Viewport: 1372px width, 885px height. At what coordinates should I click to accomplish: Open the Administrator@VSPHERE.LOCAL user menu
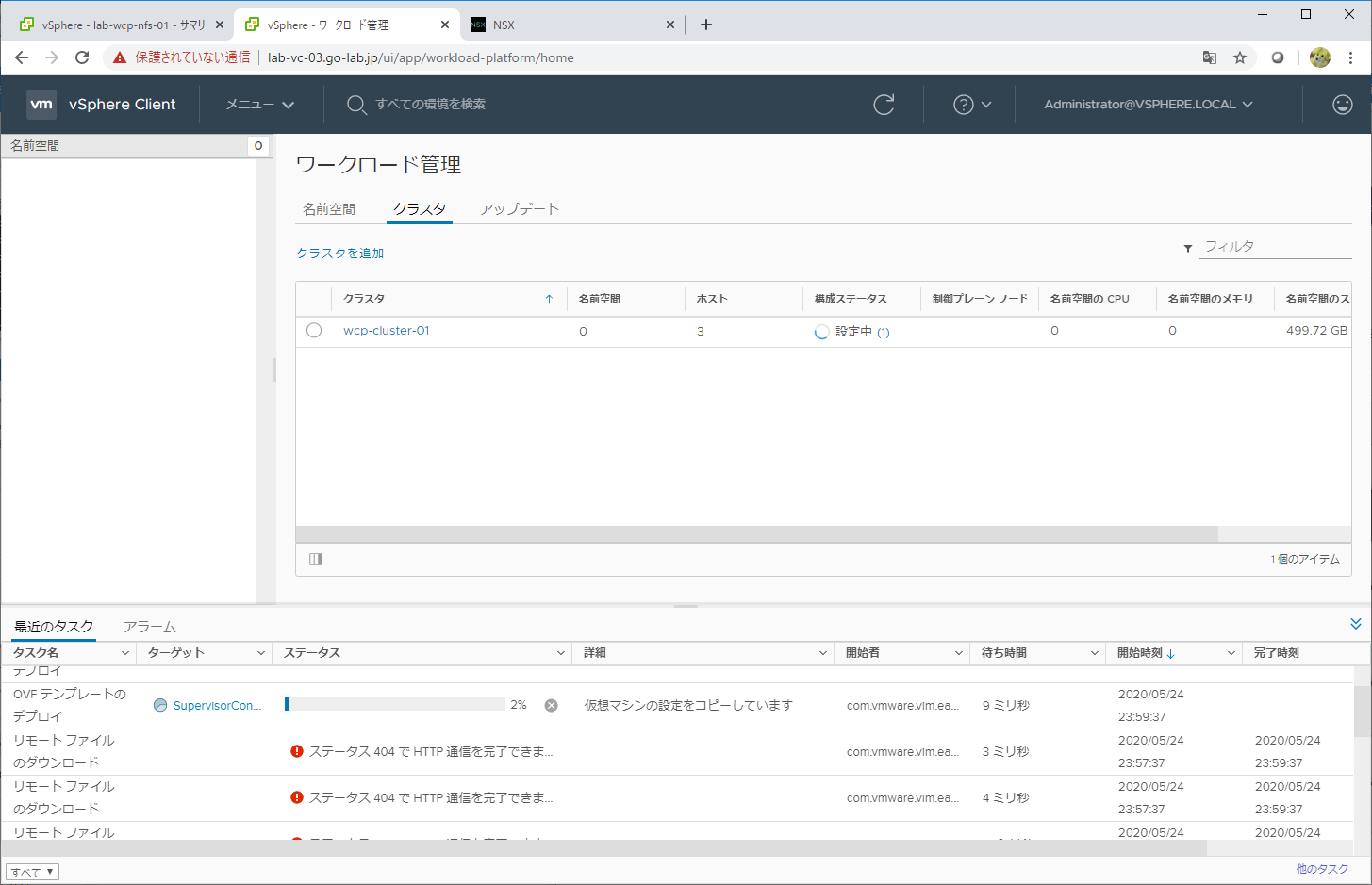pos(1149,105)
